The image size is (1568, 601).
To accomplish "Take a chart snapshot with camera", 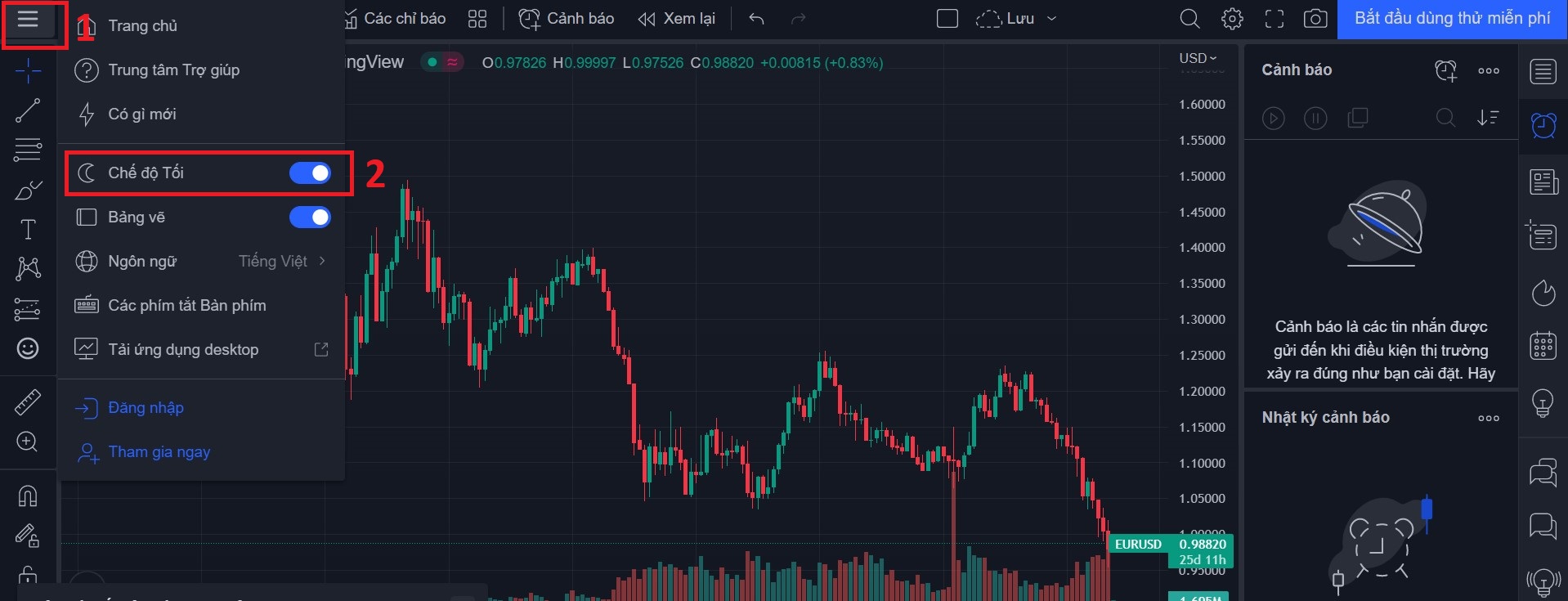I will (1315, 19).
